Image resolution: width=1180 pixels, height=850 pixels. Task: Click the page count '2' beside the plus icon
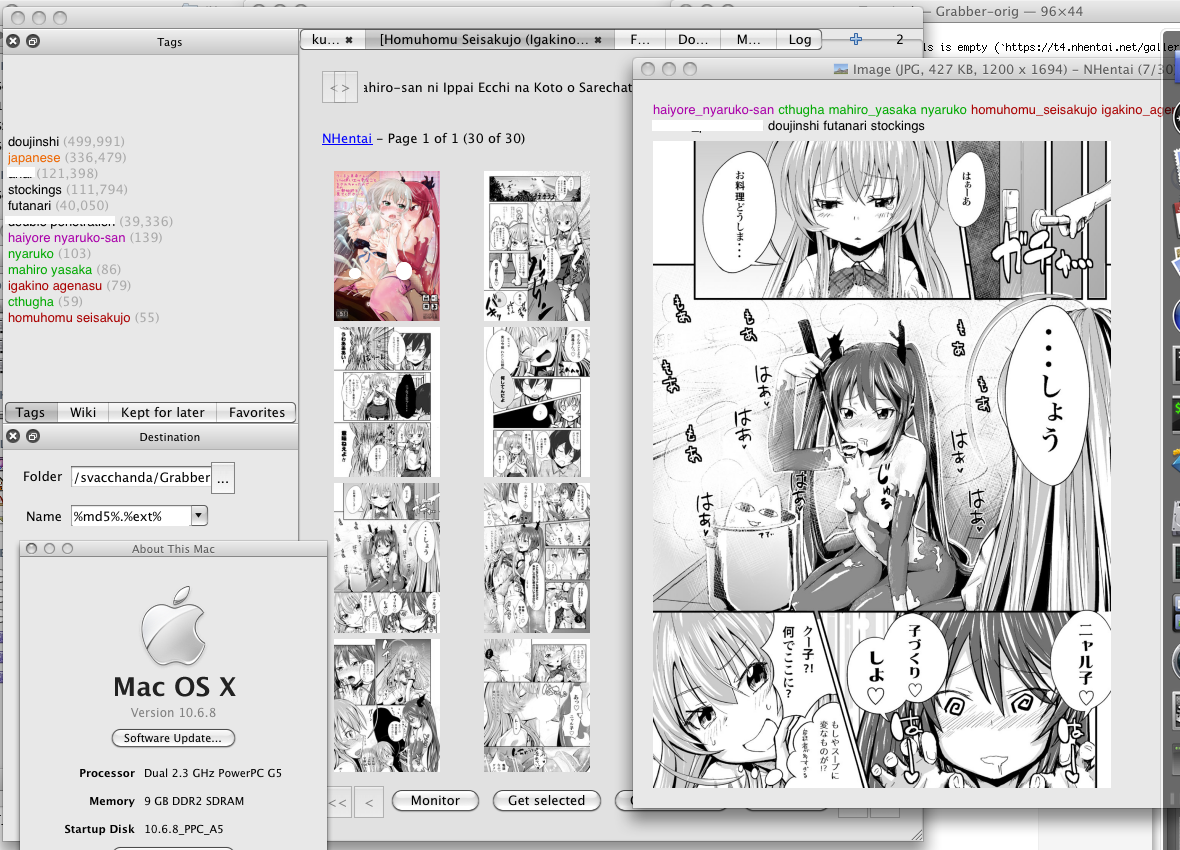(x=899, y=39)
